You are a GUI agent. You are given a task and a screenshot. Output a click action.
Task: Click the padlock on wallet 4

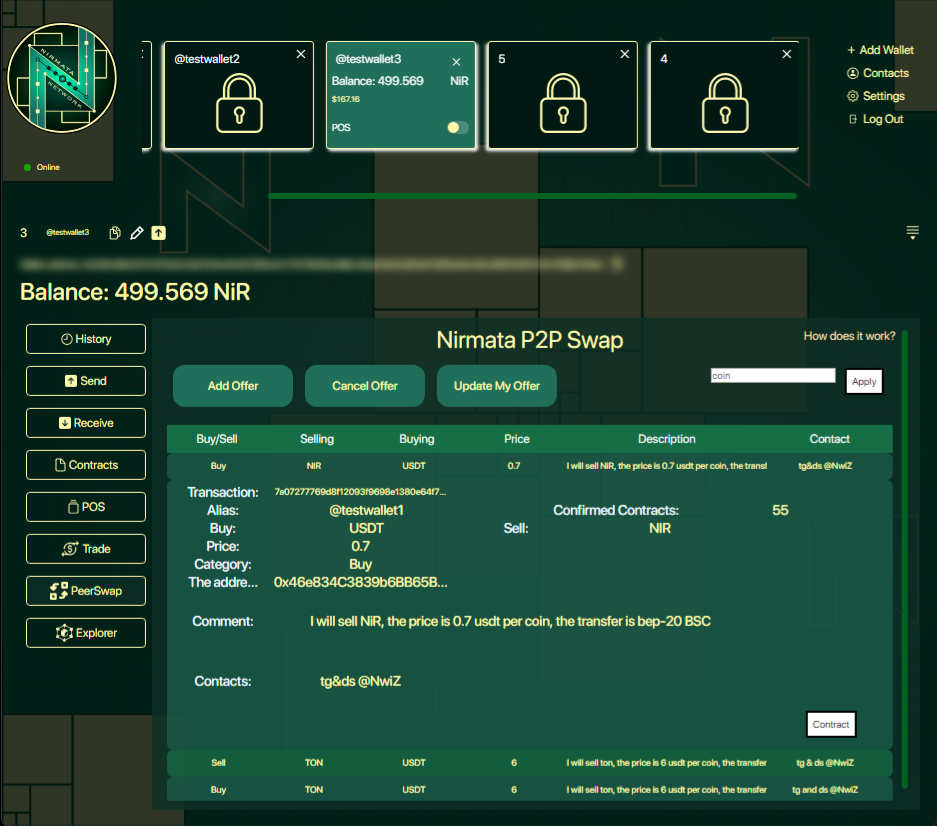[724, 103]
